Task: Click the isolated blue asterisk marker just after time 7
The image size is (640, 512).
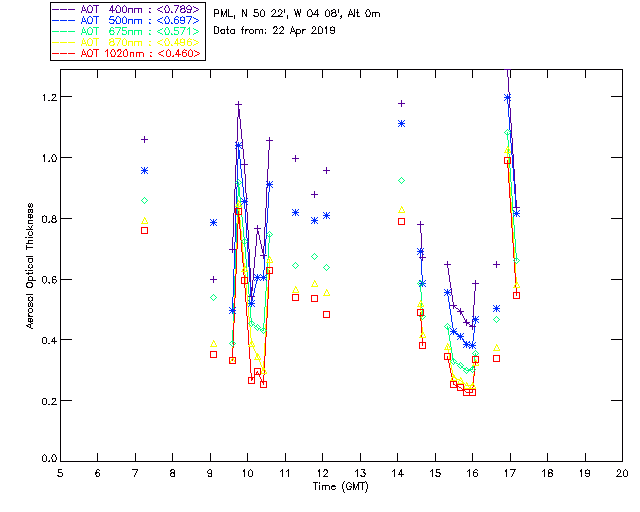Action: (x=144, y=171)
